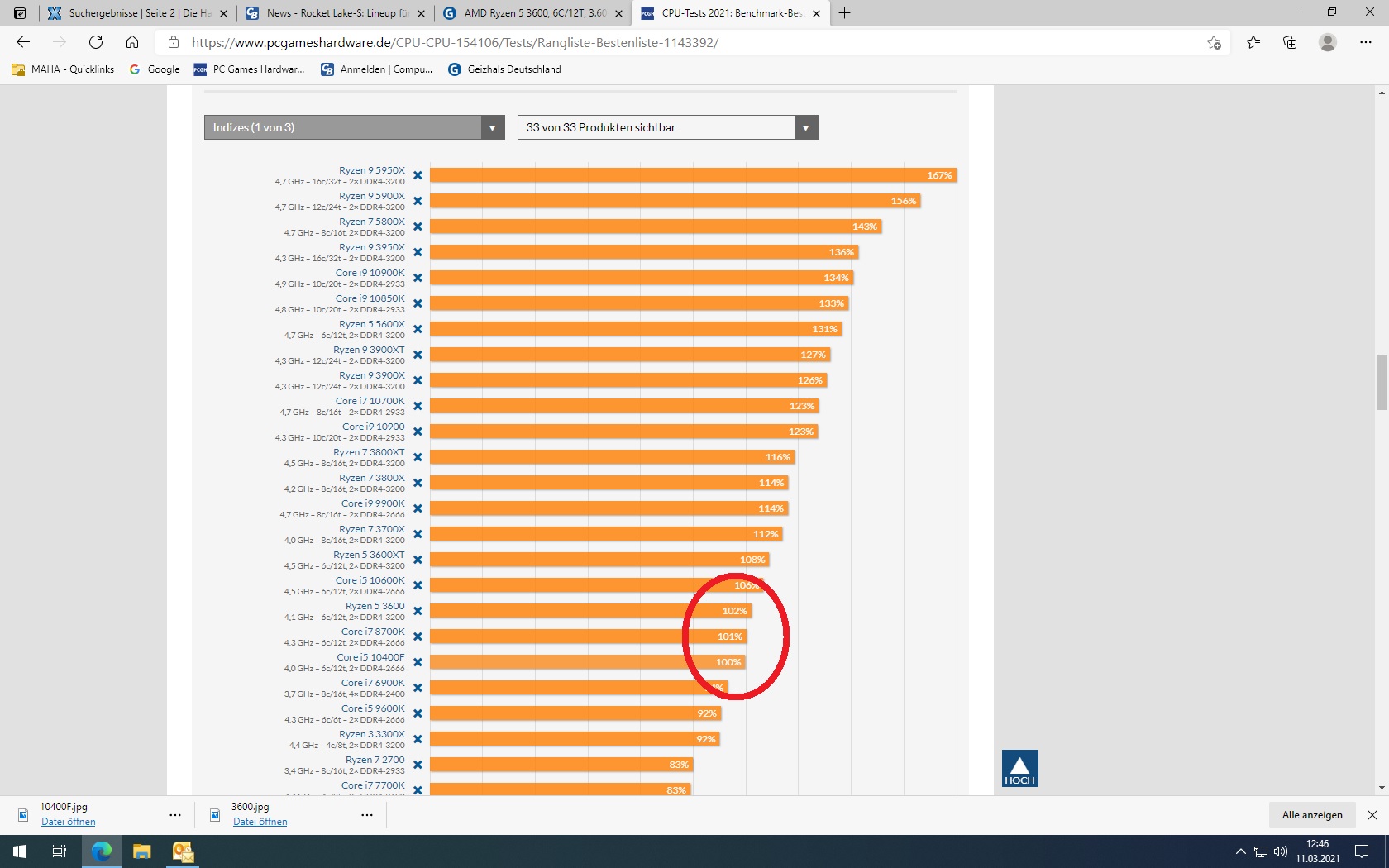Remove Core i9 9900K with its X icon
Viewport: 1389px width, 868px height.
coord(418,508)
